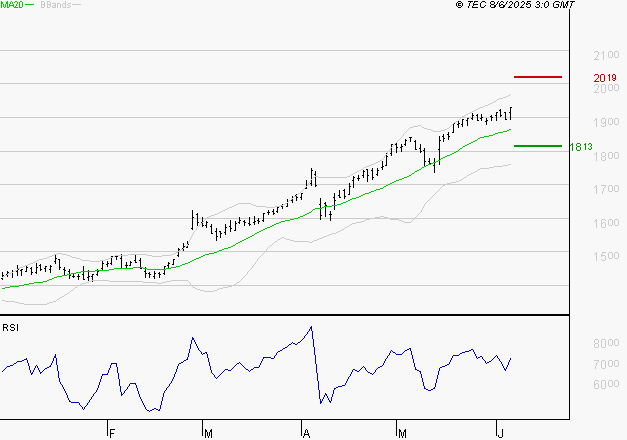627x440 pixels.
Task: Click the 7000 RSI axis label
Action: tap(606, 364)
